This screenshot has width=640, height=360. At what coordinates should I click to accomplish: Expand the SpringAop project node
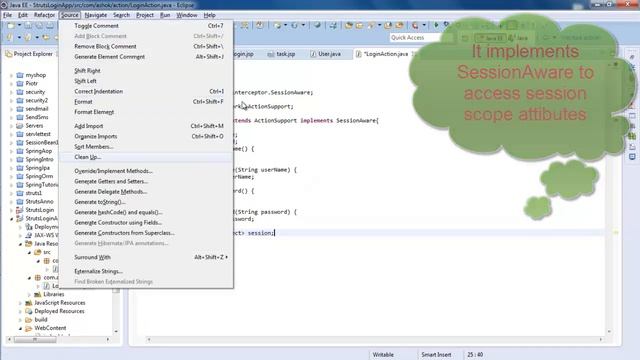11,151
